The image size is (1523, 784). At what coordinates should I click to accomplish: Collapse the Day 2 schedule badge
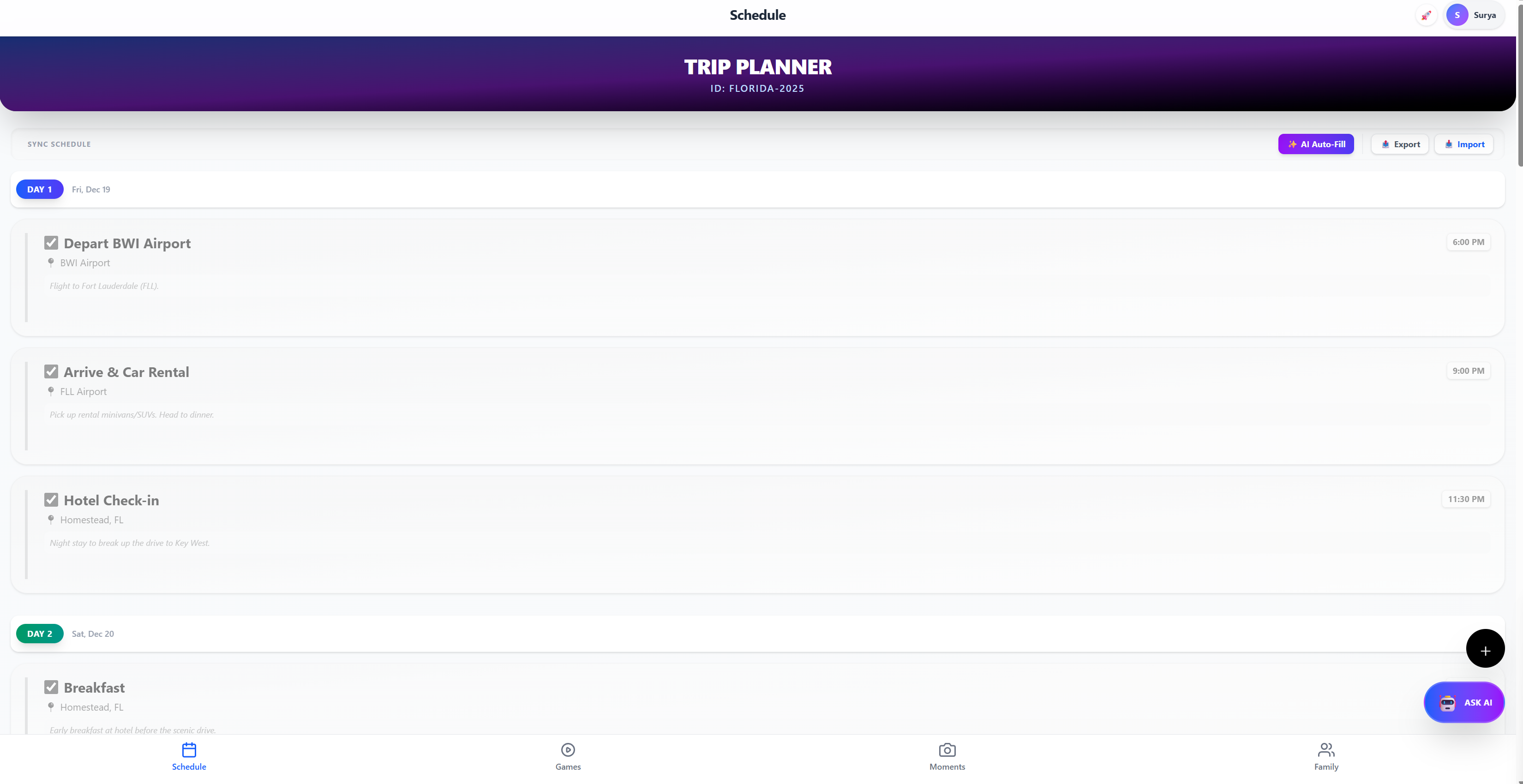tap(39, 633)
